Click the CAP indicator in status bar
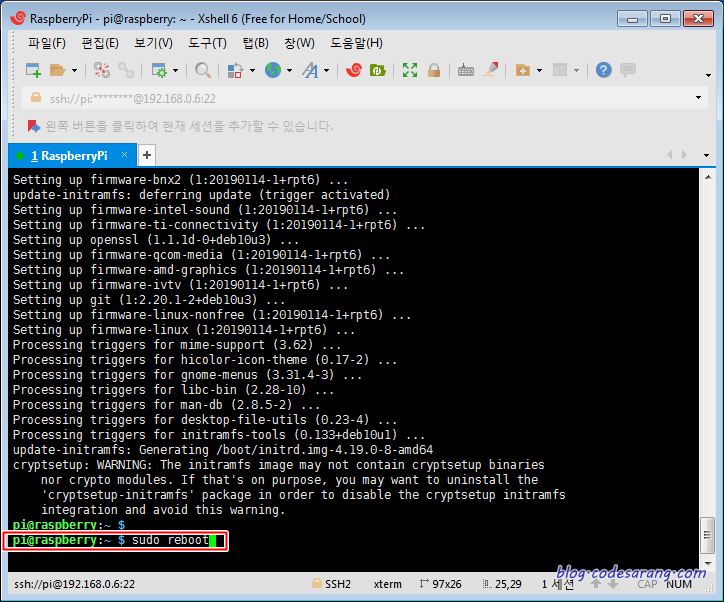 [647, 584]
